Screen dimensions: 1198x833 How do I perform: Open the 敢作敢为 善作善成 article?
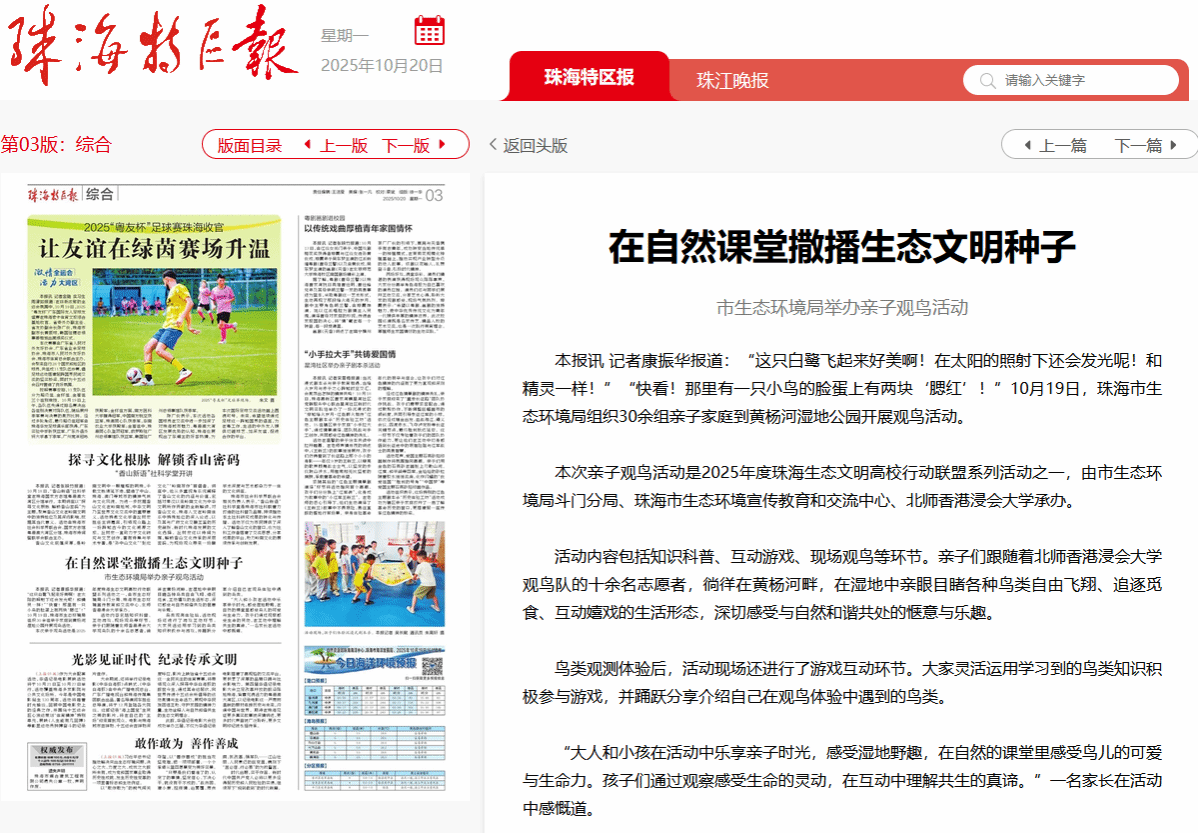point(185,743)
